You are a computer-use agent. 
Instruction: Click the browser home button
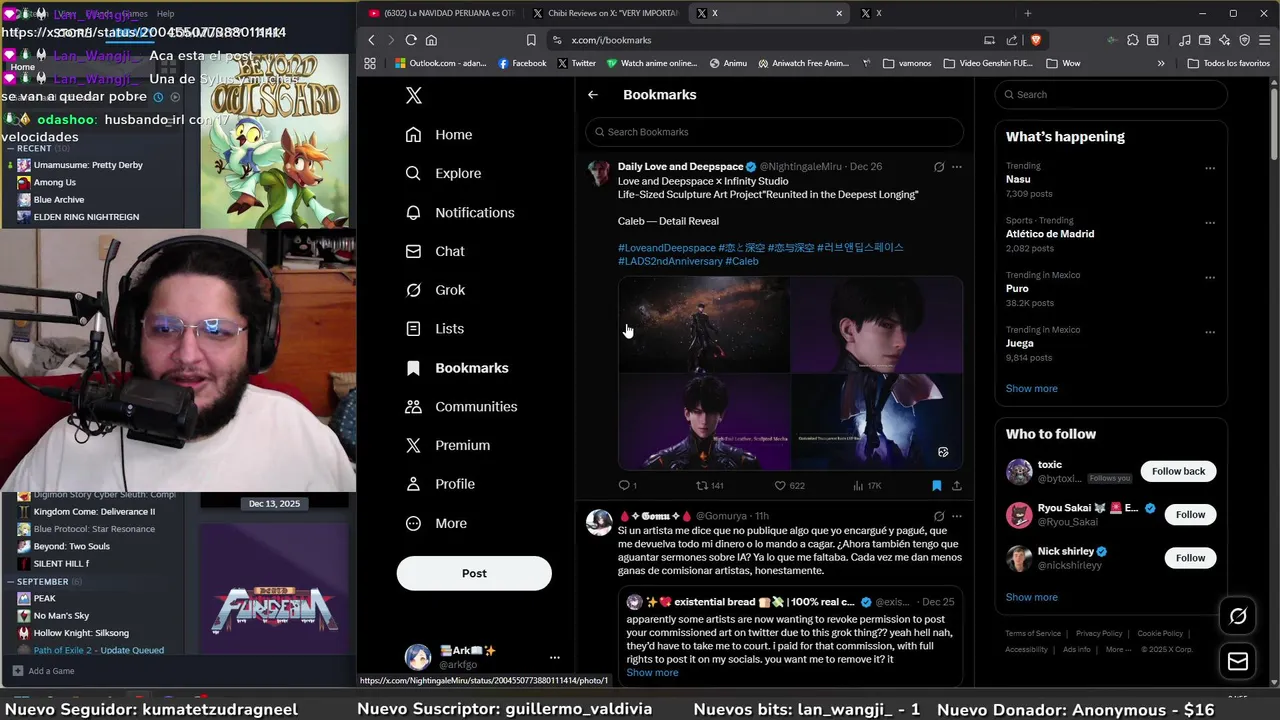point(431,40)
